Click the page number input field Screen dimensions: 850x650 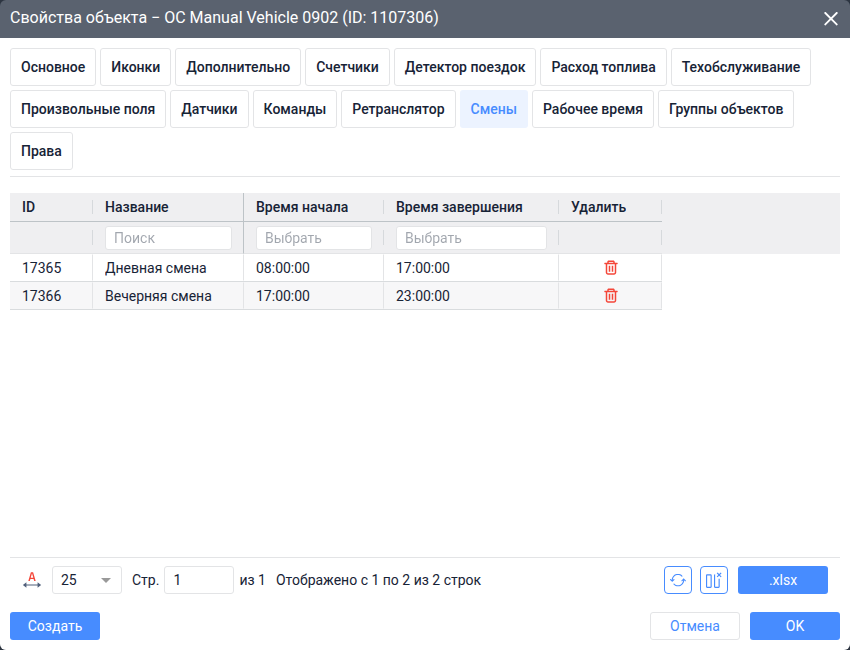click(x=199, y=580)
